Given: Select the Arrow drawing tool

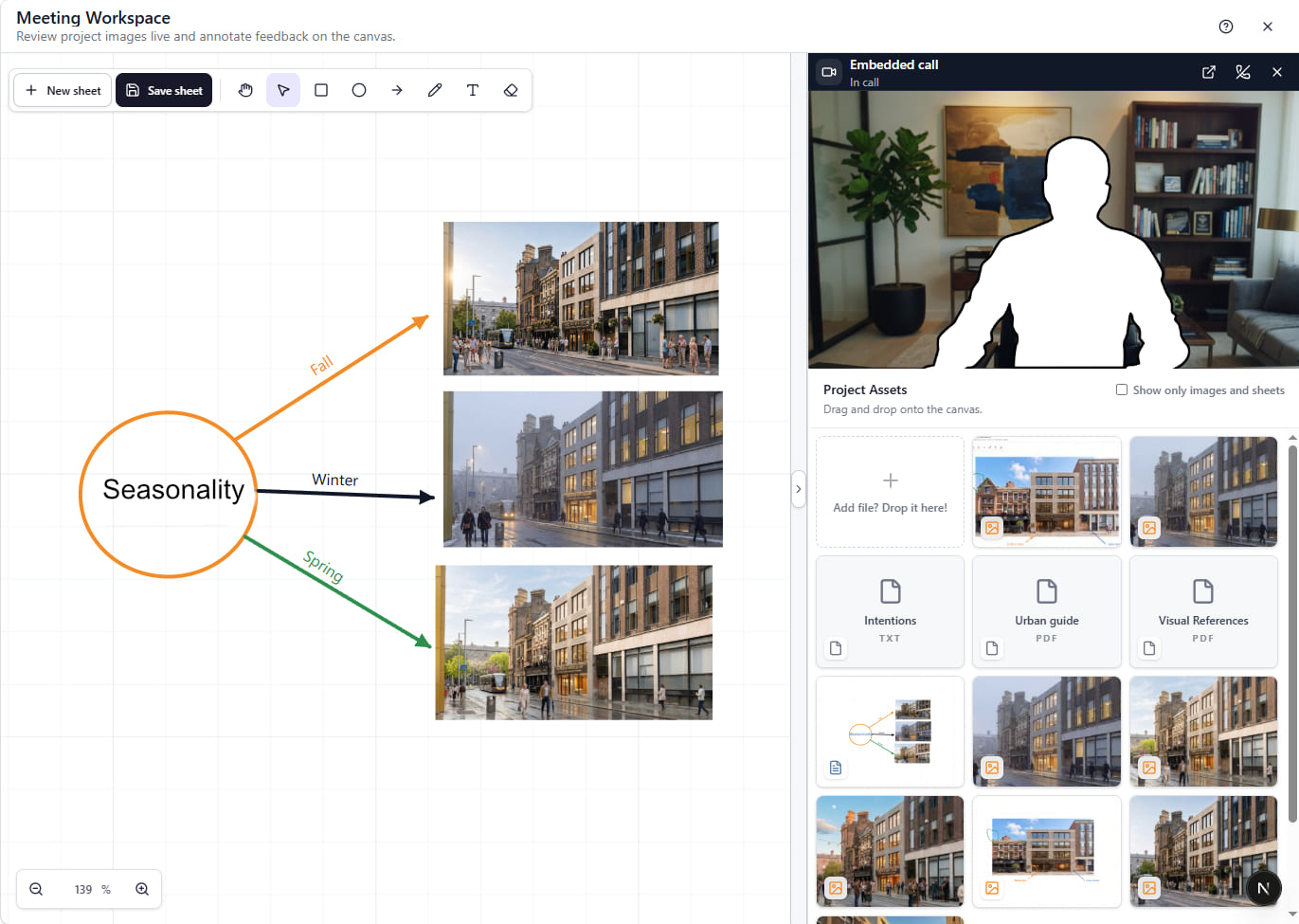Looking at the screenshot, I should [397, 90].
